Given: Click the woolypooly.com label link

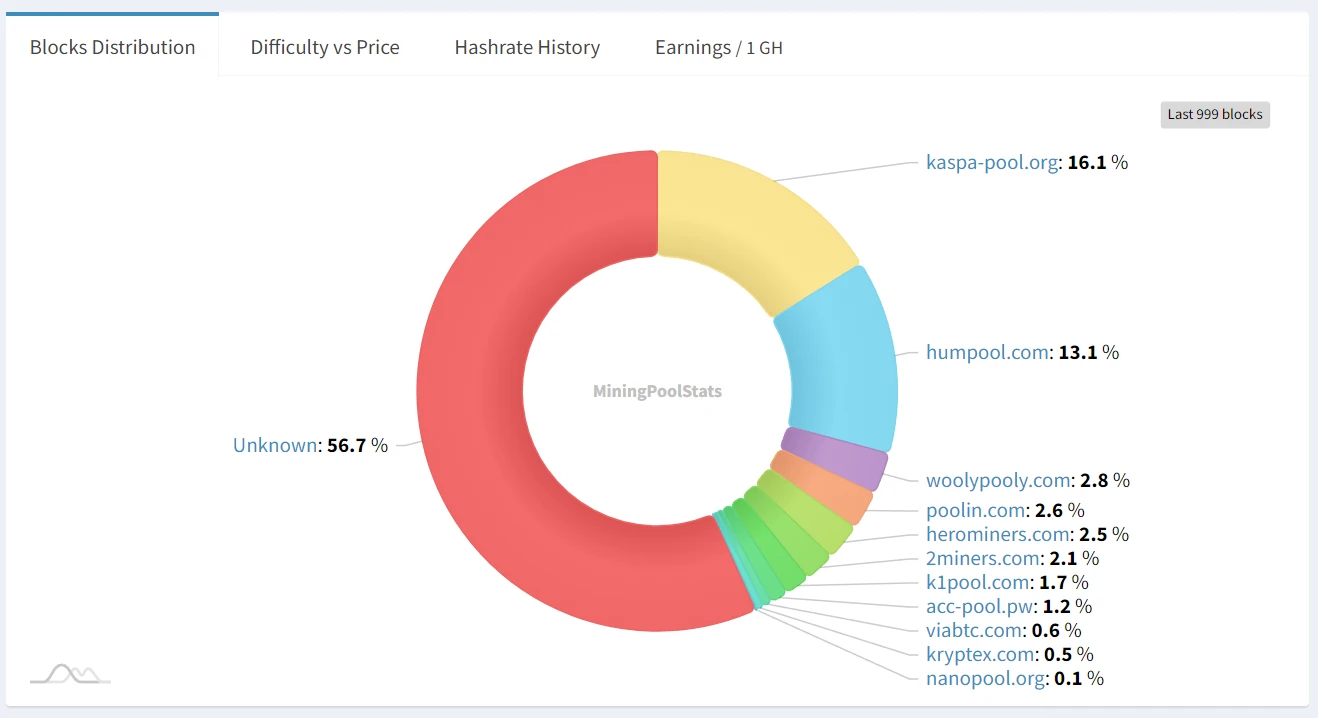Looking at the screenshot, I should [998, 480].
